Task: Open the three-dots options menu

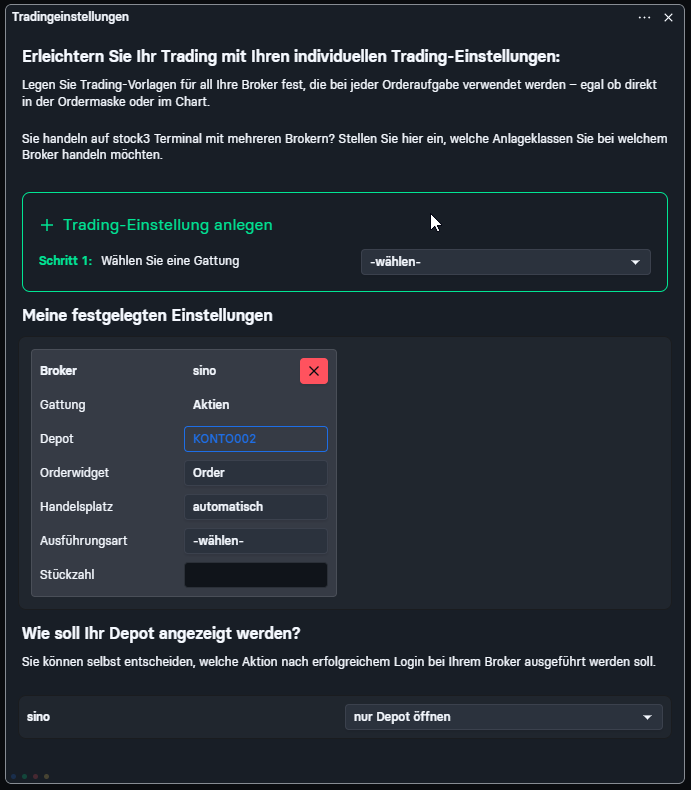Action: 644,18
